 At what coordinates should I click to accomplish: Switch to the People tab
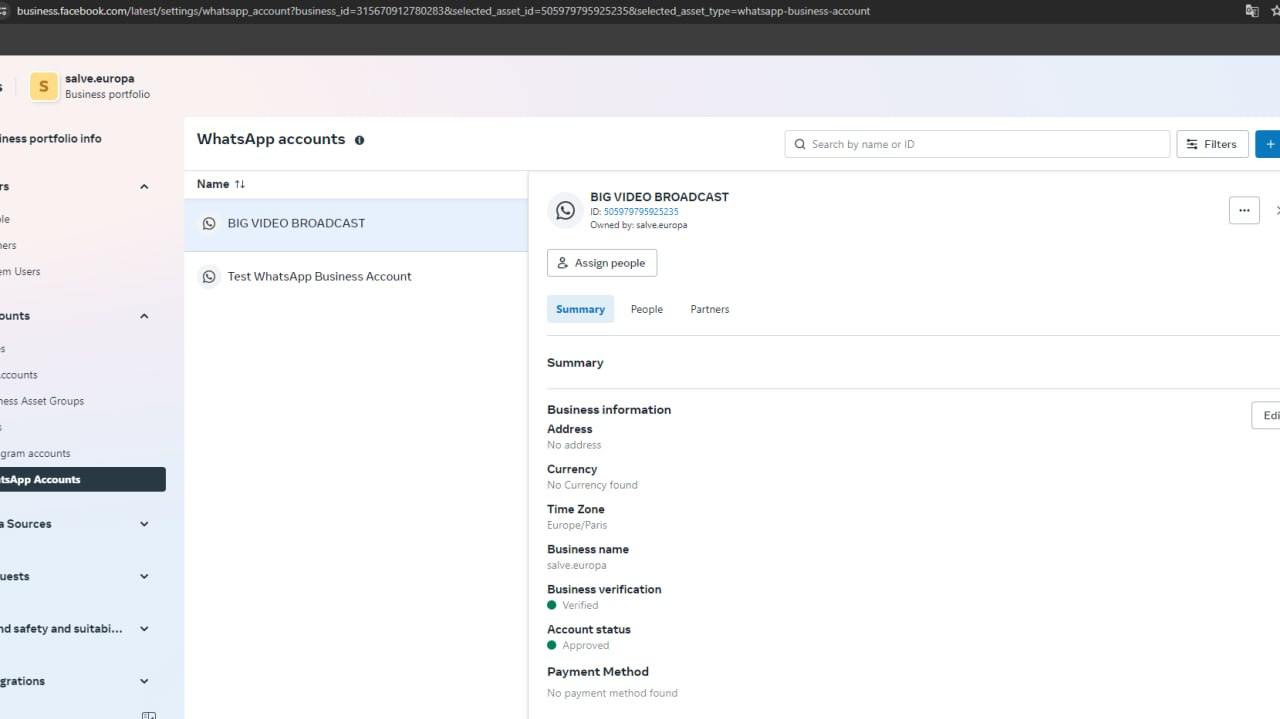(647, 309)
